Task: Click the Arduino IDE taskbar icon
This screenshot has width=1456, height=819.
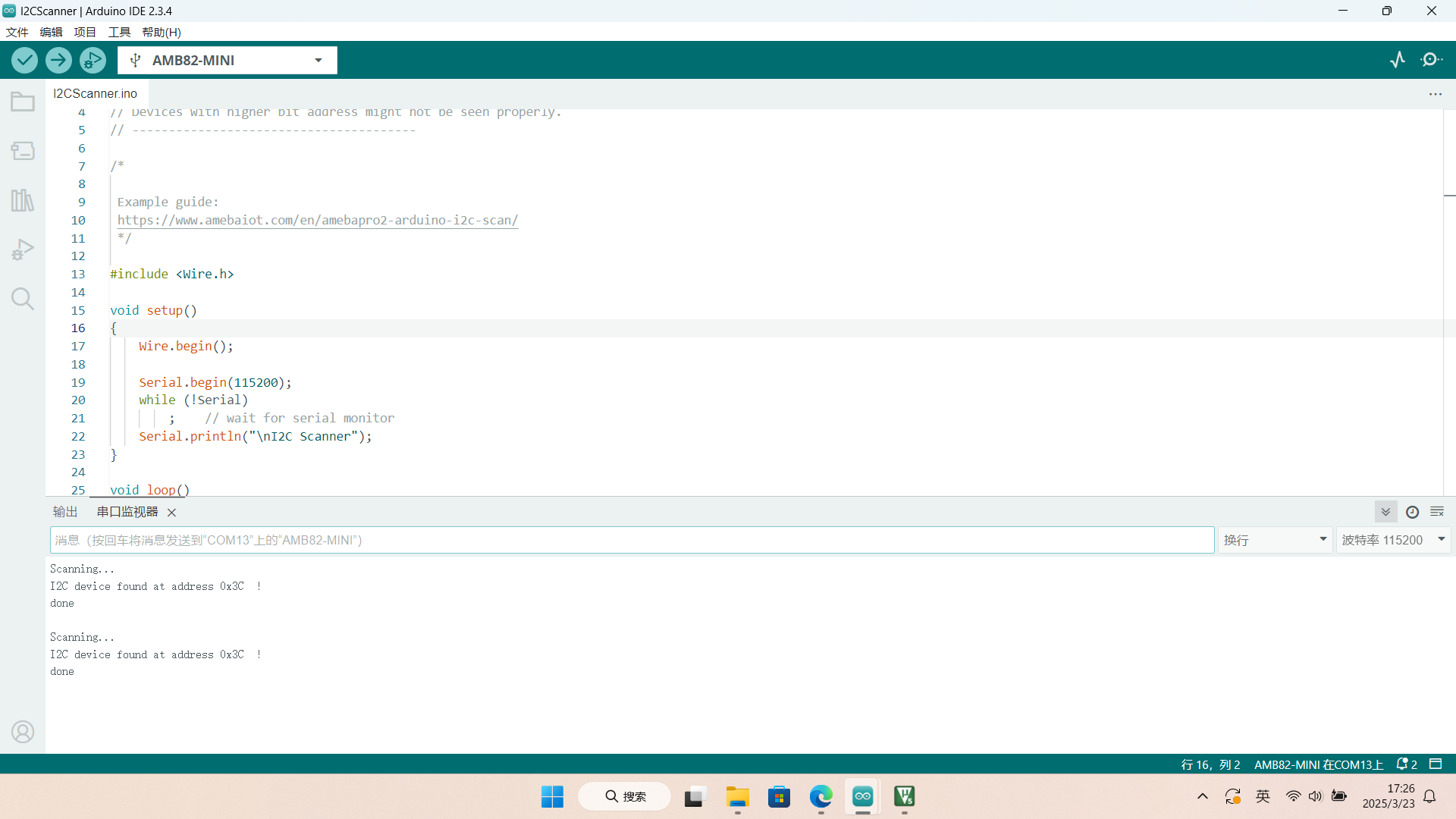Action: click(x=863, y=796)
